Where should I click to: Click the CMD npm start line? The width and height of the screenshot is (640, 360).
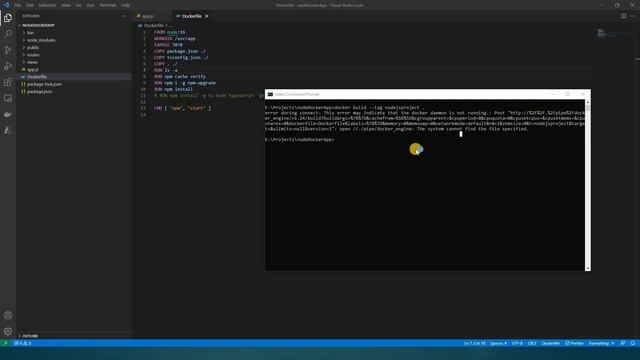pos(182,108)
